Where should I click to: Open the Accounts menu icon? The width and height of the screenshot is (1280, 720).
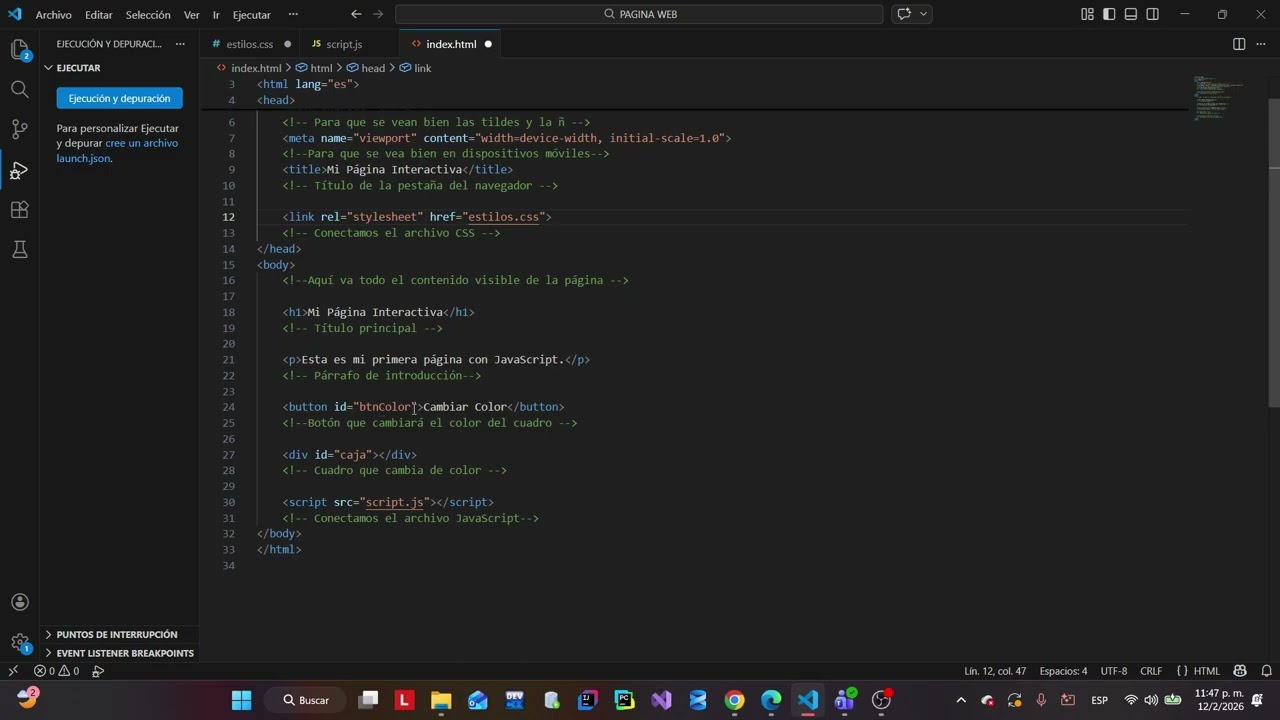pyautogui.click(x=19, y=602)
